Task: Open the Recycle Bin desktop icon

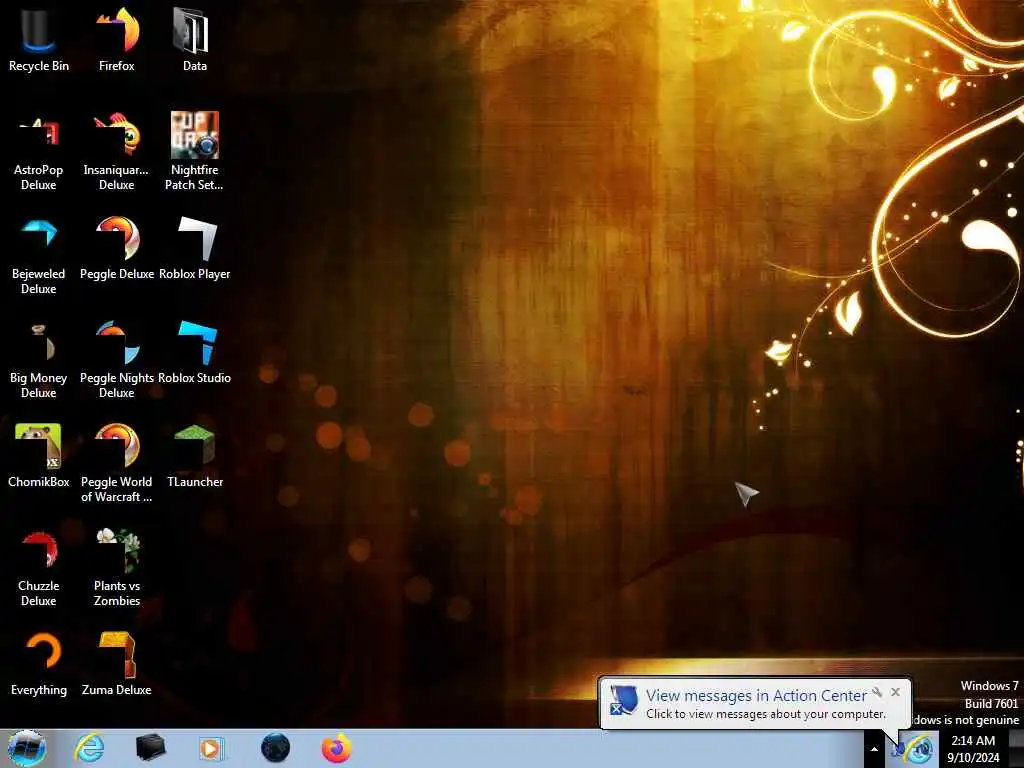Action: 39,39
